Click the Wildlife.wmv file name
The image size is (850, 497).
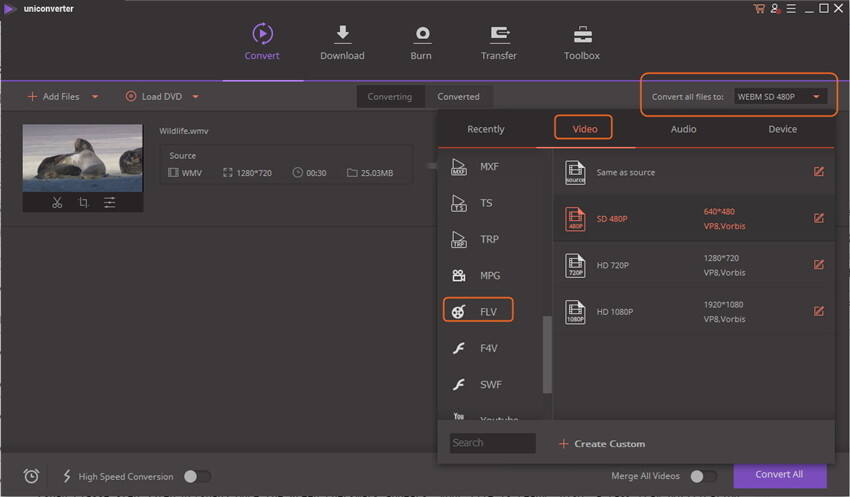(x=184, y=131)
